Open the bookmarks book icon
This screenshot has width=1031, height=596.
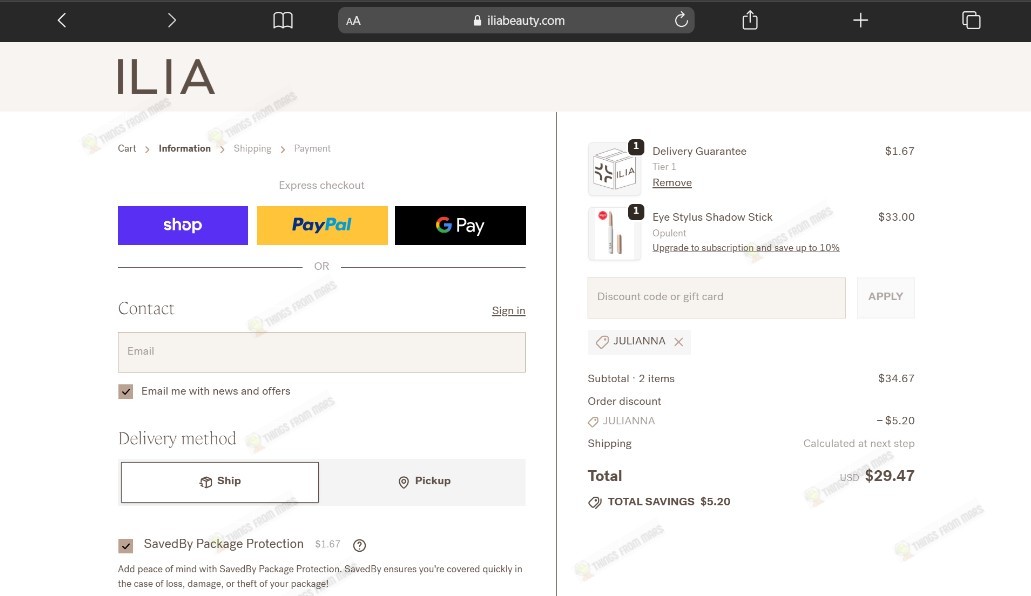[x=283, y=20]
